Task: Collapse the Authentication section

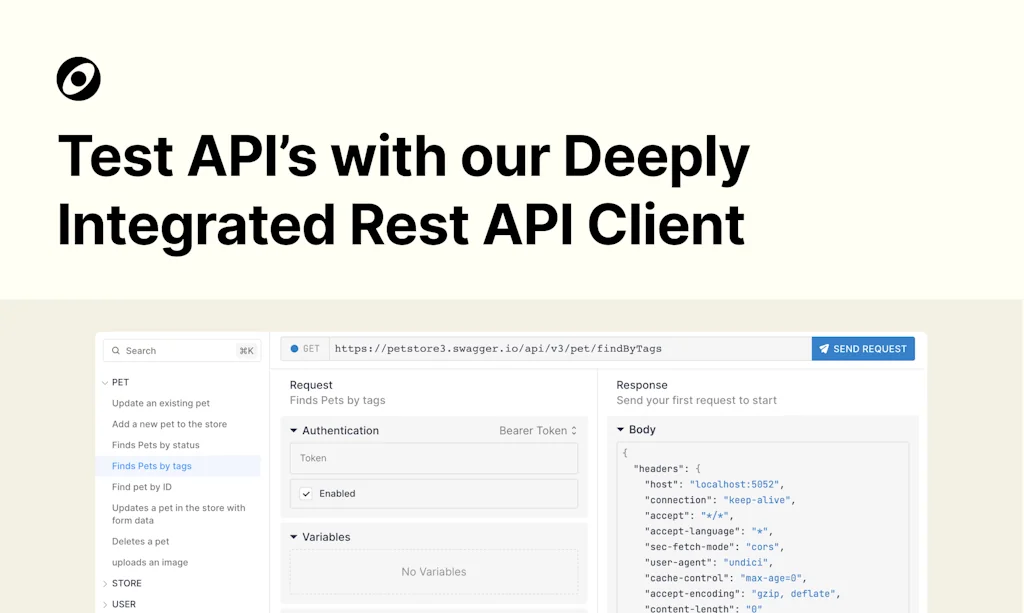Action: coord(294,431)
